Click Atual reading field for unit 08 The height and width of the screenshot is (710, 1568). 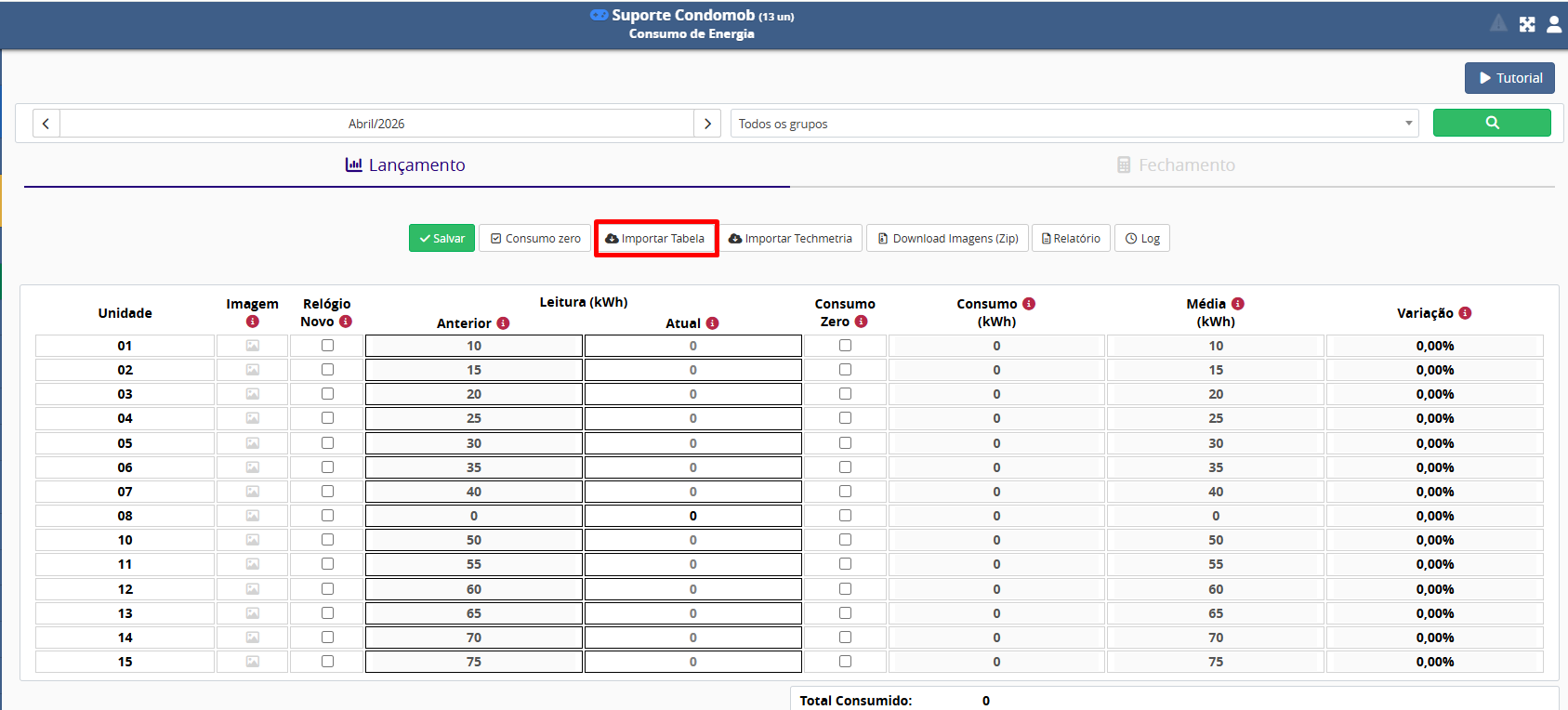693,516
